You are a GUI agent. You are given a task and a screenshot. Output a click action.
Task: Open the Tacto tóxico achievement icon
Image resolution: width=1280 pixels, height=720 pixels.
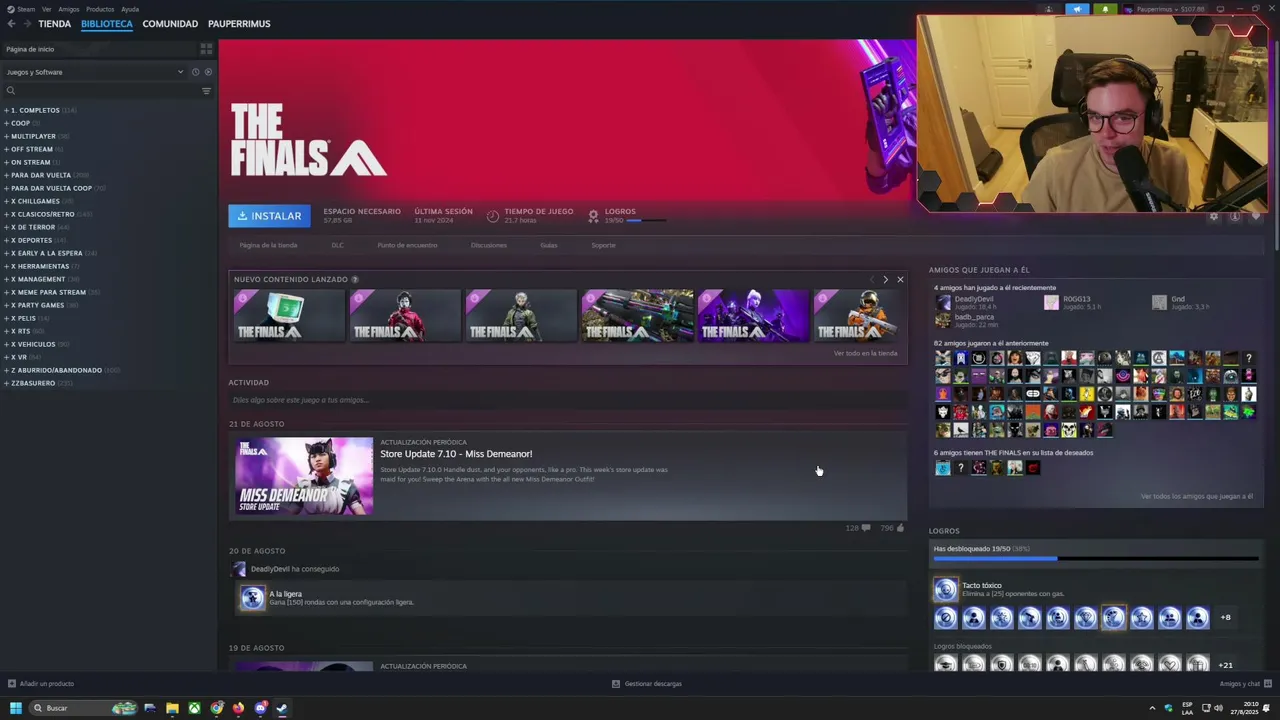tap(946, 590)
